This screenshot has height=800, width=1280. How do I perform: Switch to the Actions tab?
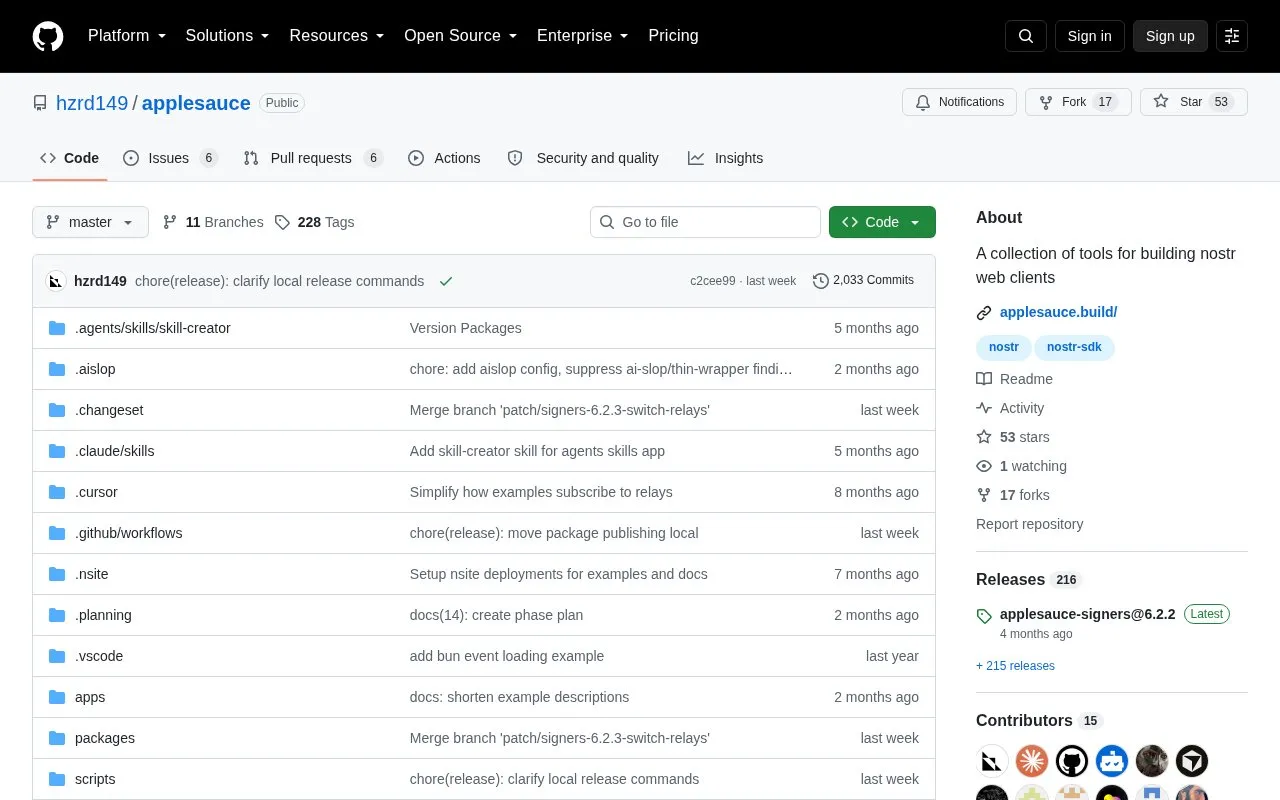tap(444, 158)
